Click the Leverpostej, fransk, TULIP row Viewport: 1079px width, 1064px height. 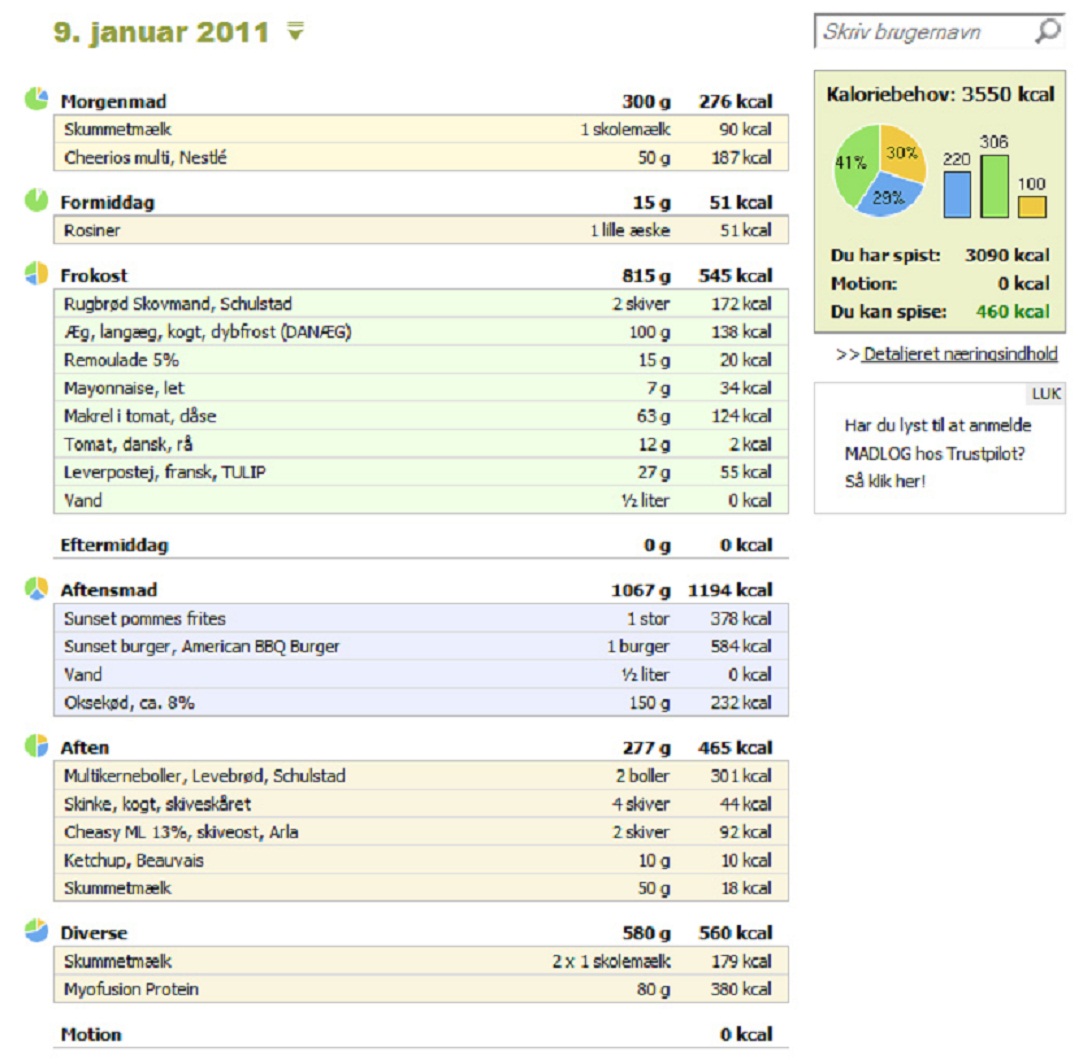tap(421, 472)
